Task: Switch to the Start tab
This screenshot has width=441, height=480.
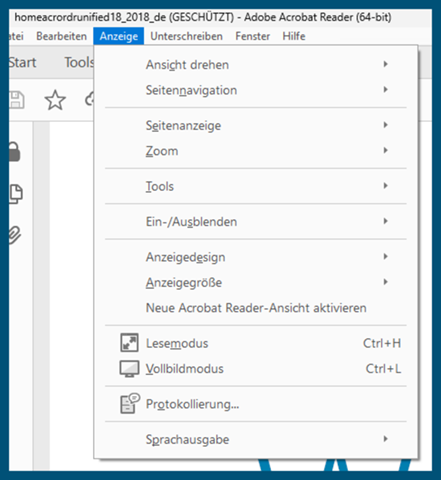Action: 22,62
